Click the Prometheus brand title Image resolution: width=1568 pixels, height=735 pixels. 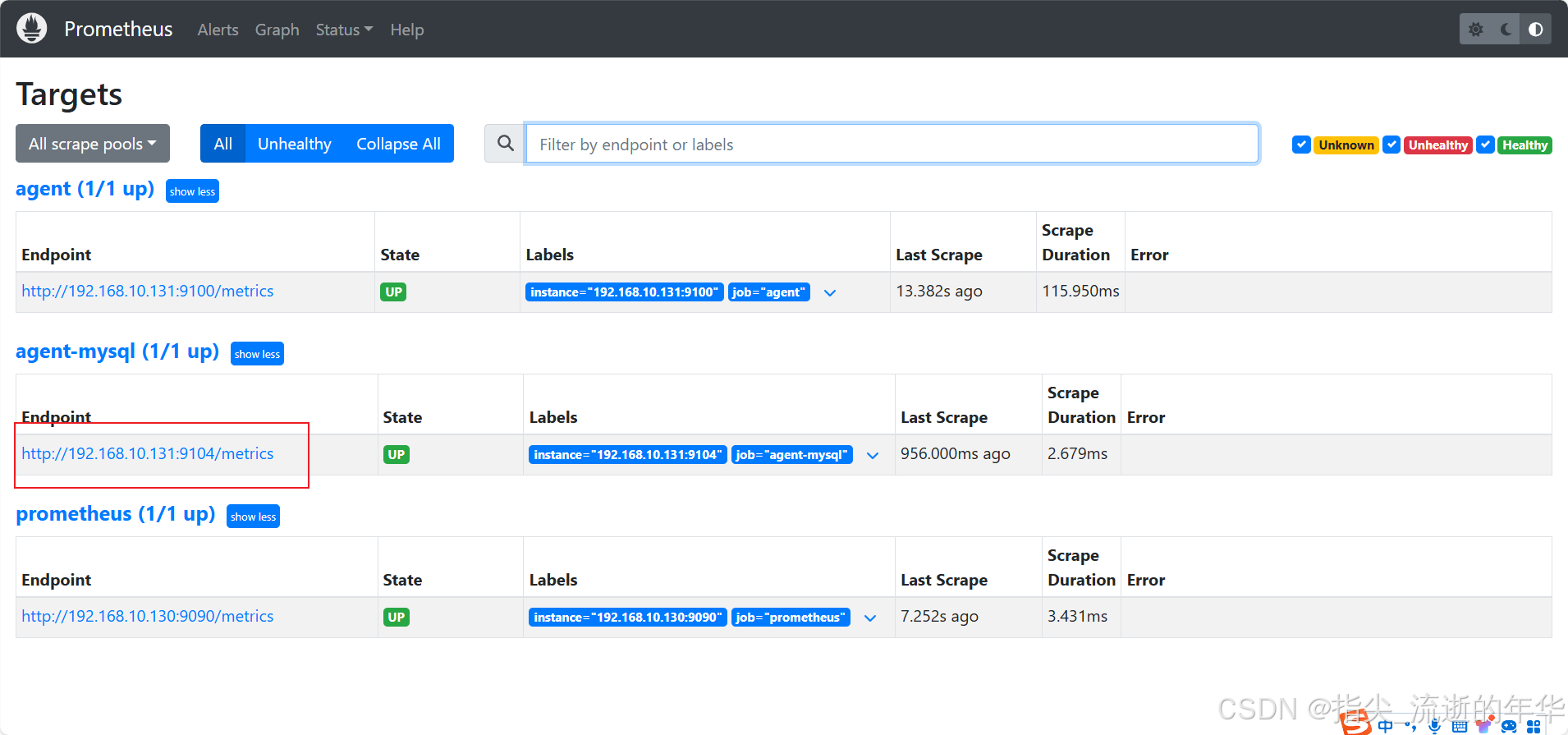tap(118, 29)
